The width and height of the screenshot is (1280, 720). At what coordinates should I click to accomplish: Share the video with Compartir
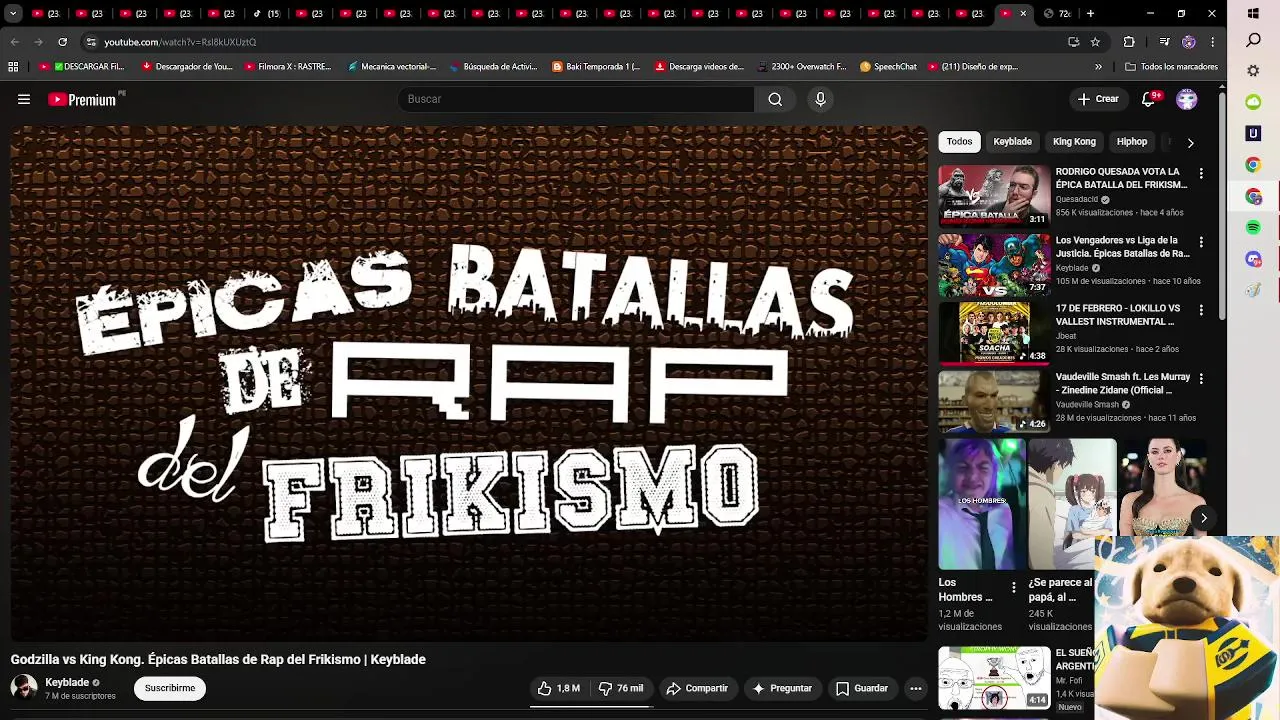697,688
